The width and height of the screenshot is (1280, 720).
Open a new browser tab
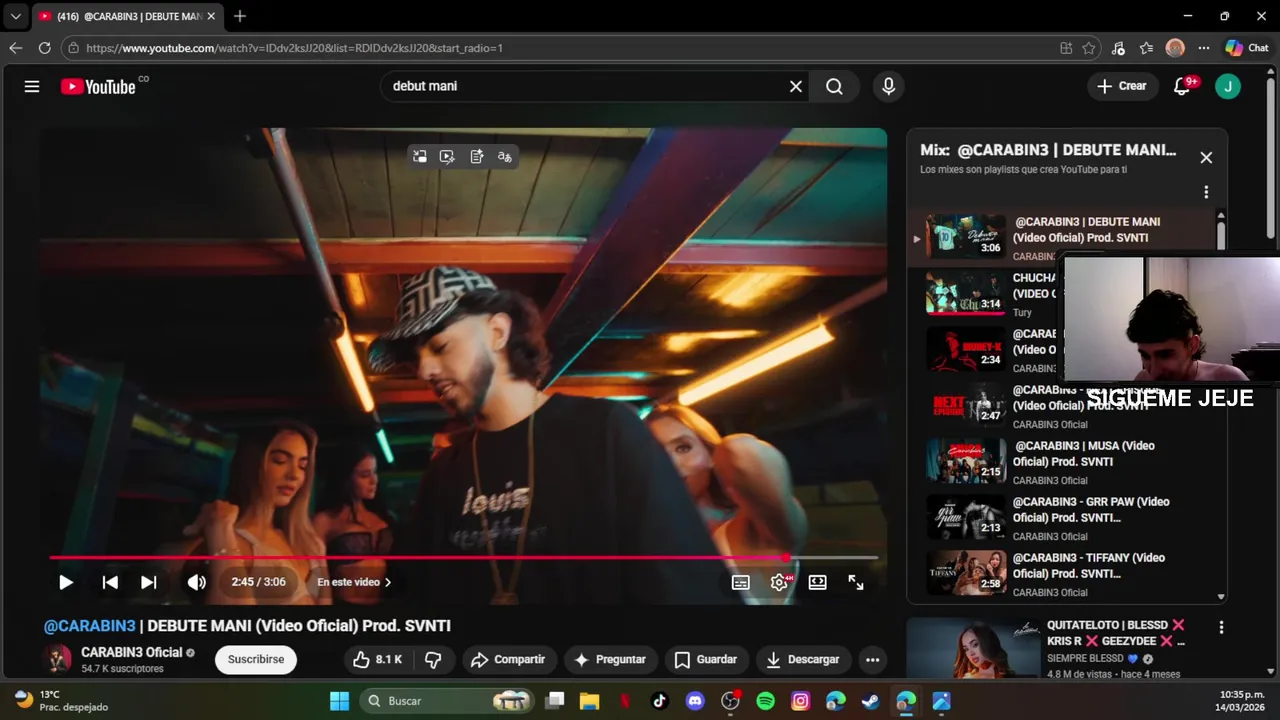[240, 16]
